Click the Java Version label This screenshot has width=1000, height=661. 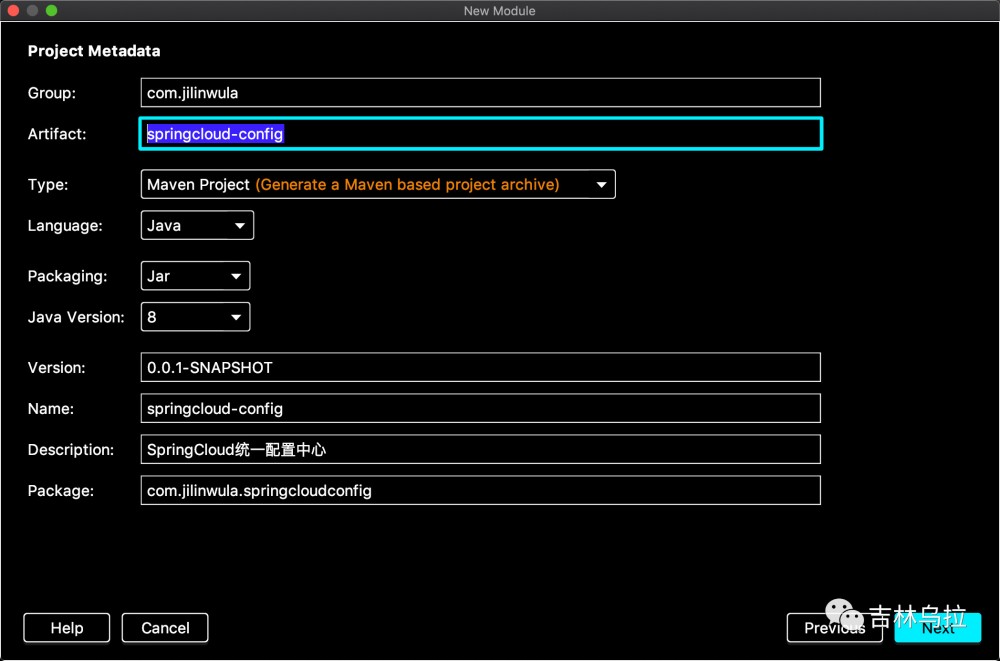click(76, 317)
